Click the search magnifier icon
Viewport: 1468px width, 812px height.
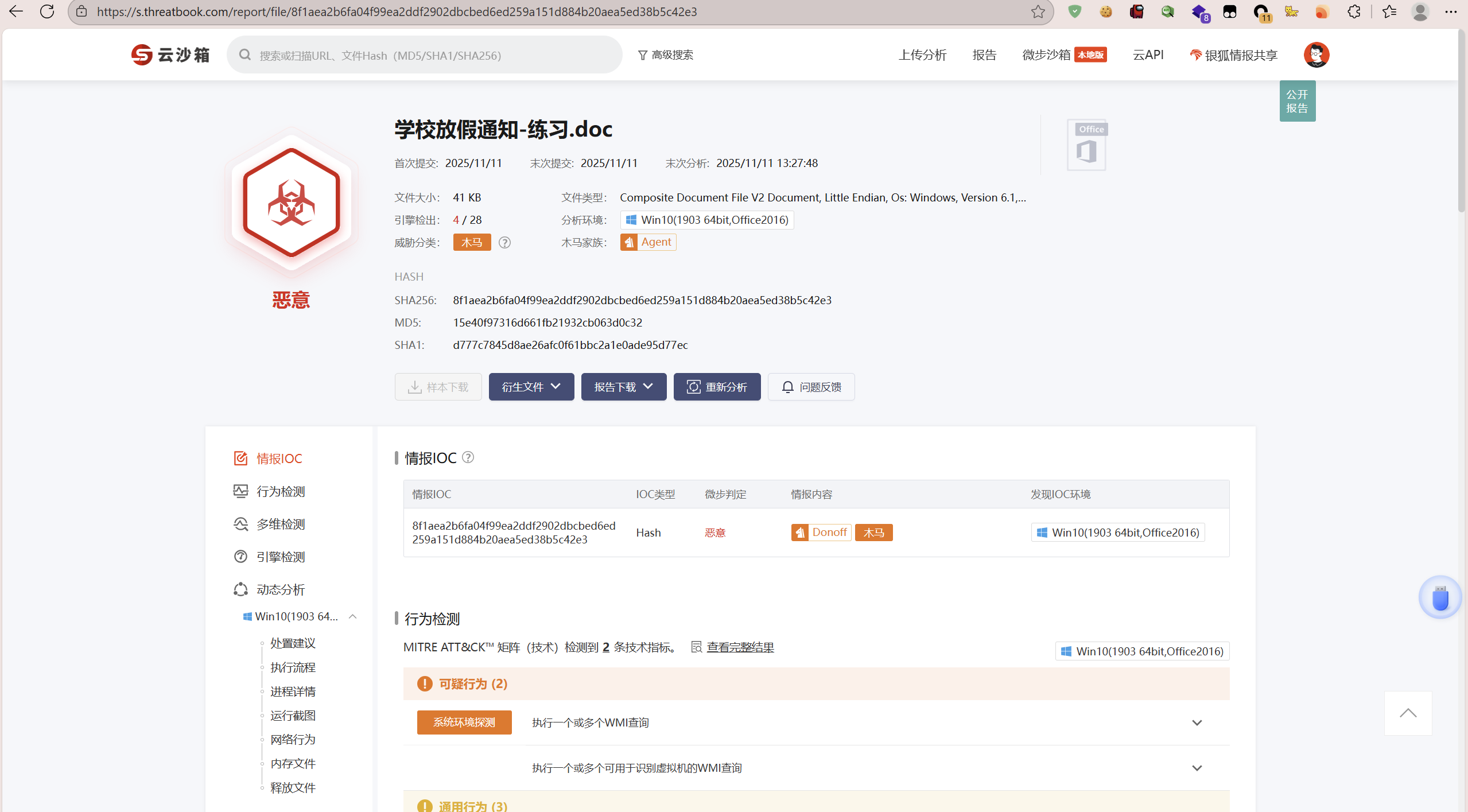pyautogui.click(x=245, y=55)
